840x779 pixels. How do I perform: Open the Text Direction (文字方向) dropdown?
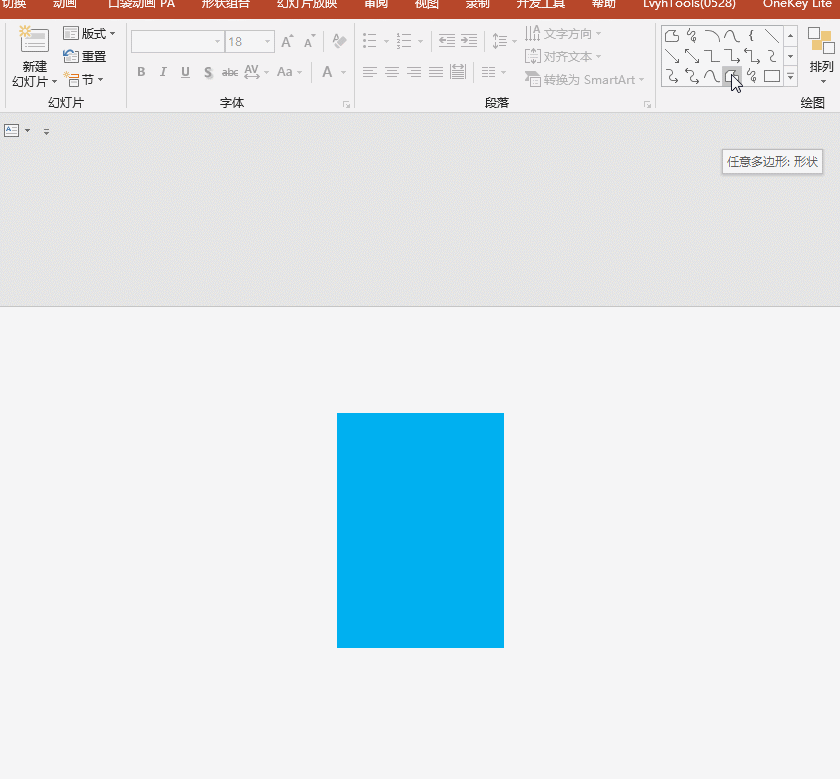click(x=563, y=34)
